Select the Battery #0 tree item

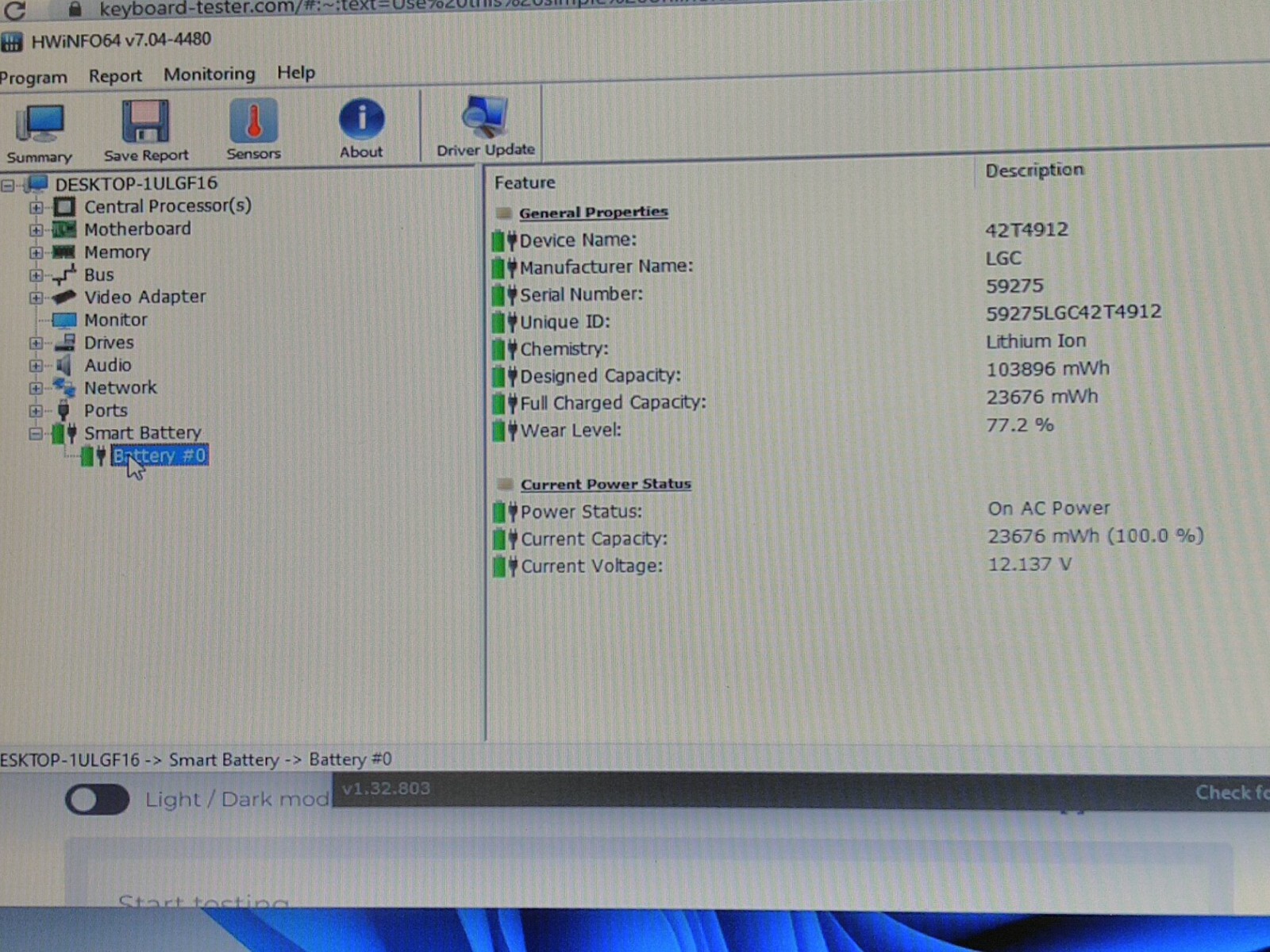(160, 456)
